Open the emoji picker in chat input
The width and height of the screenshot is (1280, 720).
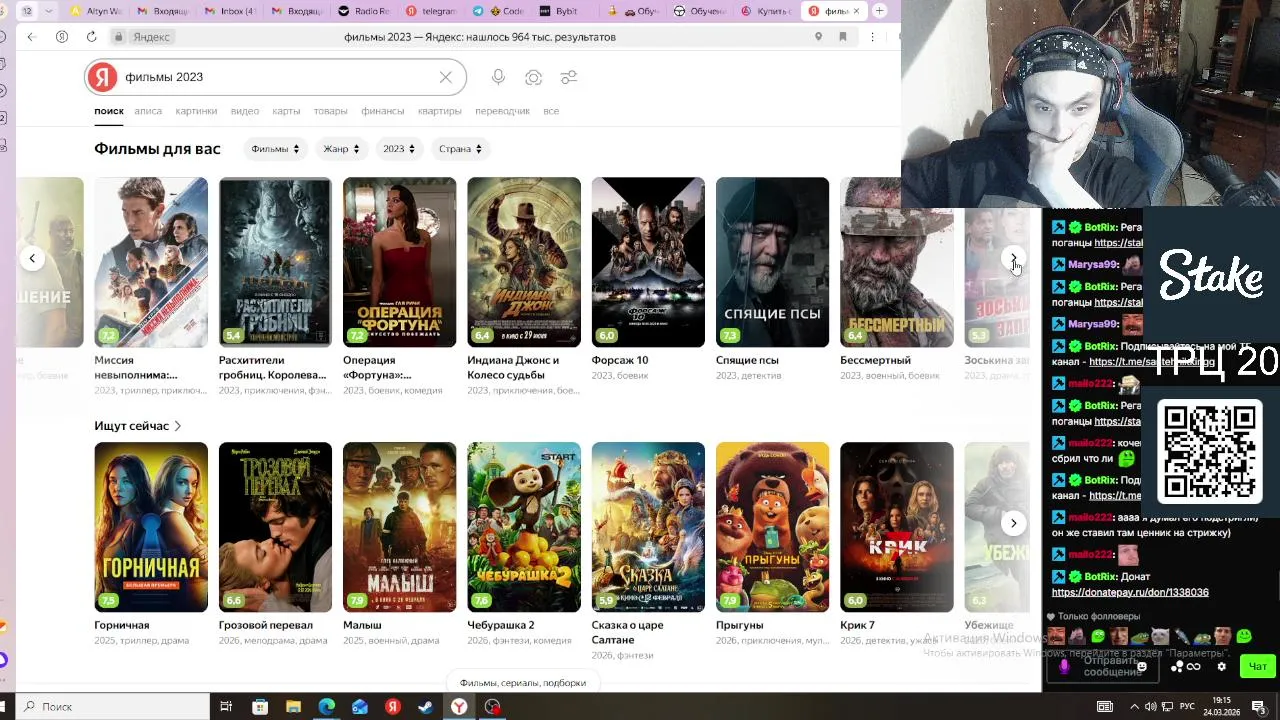1142,666
